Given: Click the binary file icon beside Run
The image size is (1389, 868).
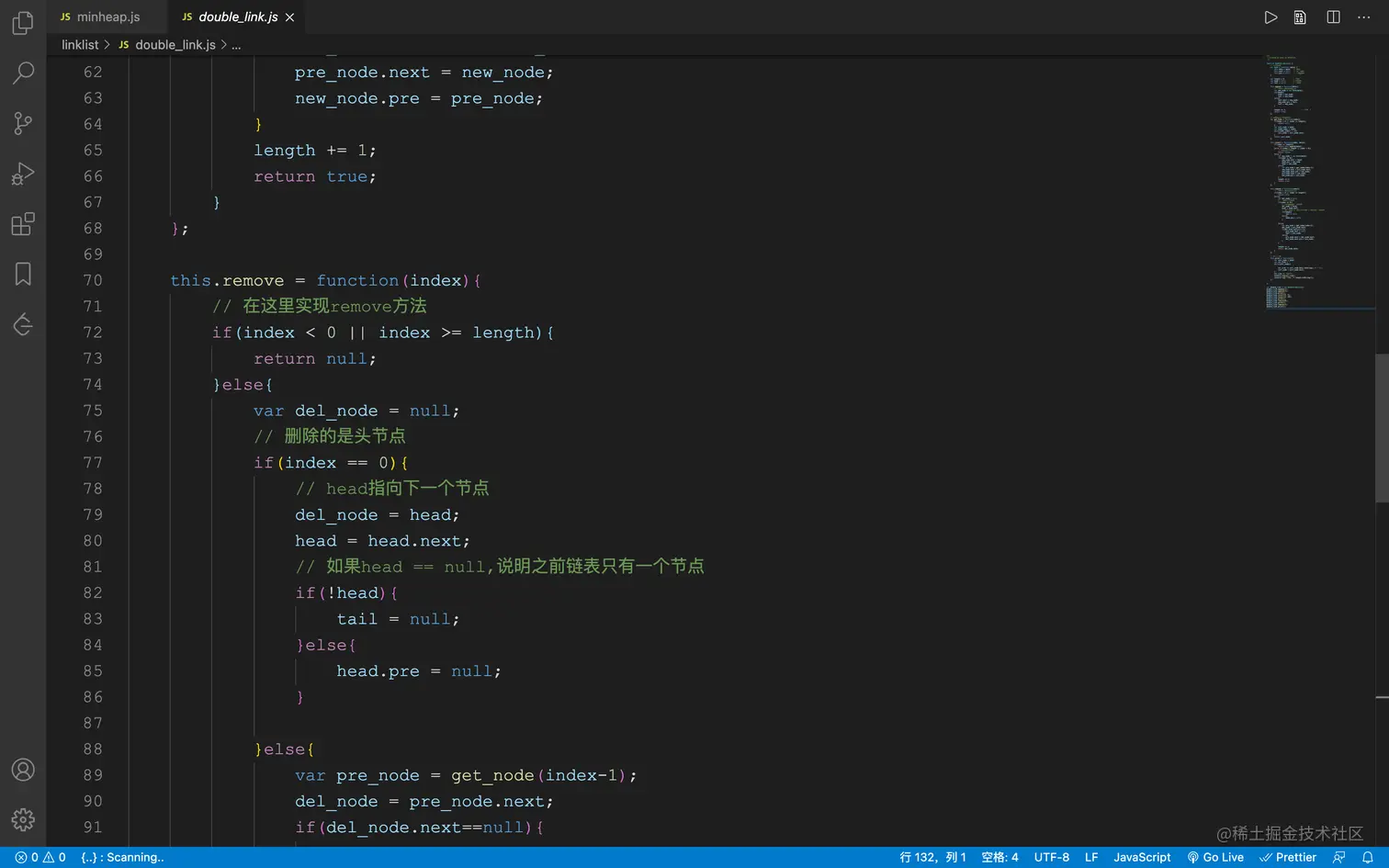Looking at the screenshot, I should click(x=1300, y=17).
